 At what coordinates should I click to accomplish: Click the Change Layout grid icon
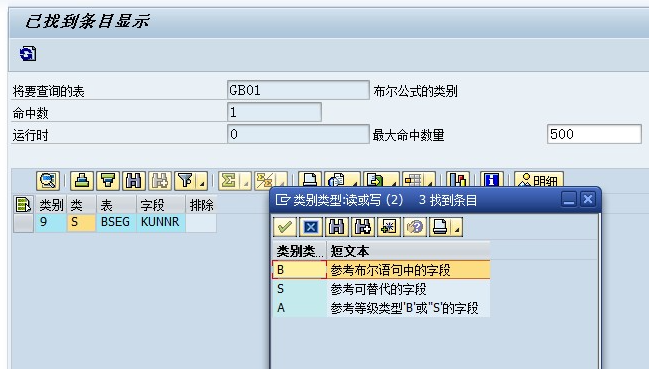[x=413, y=179]
